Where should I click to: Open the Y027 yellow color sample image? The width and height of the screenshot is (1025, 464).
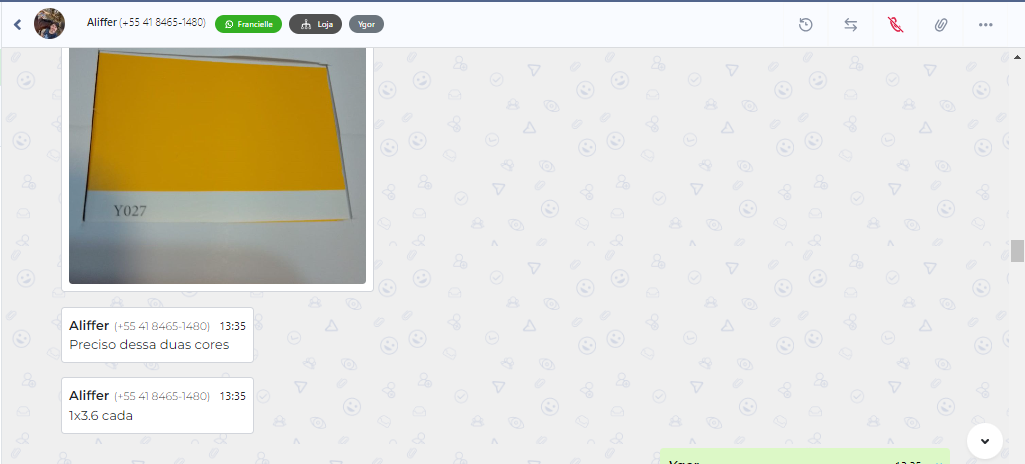click(217, 165)
